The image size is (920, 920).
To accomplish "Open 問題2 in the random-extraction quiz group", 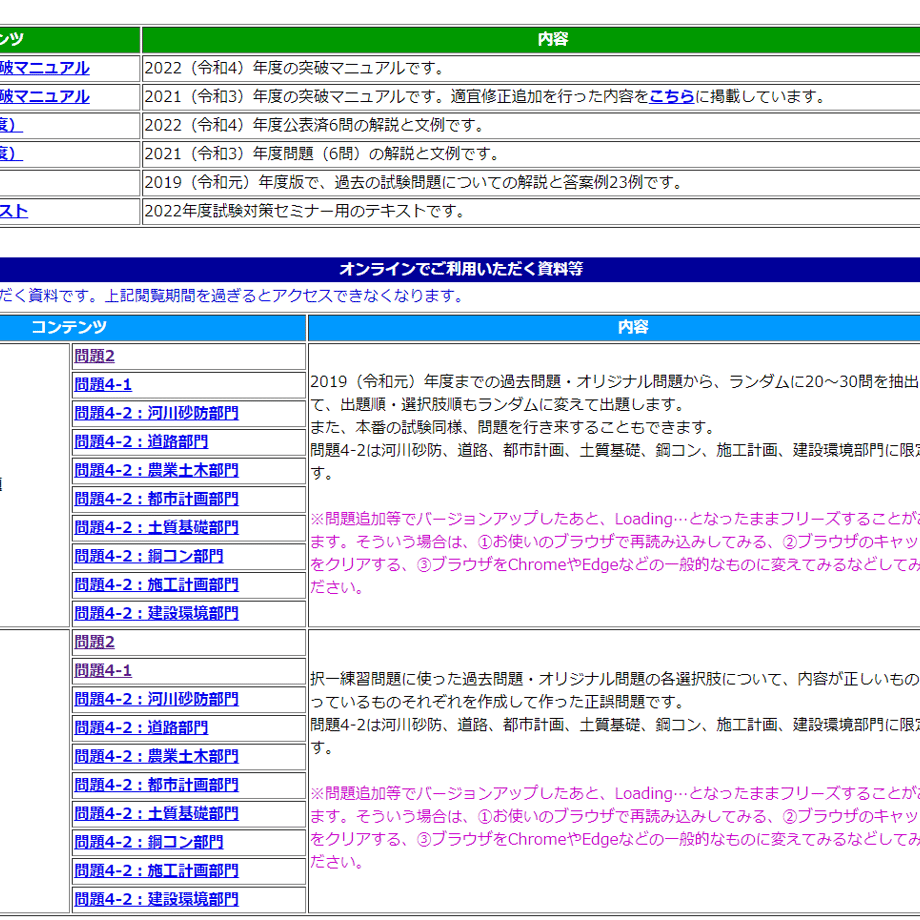I will click(x=94, y=356).
